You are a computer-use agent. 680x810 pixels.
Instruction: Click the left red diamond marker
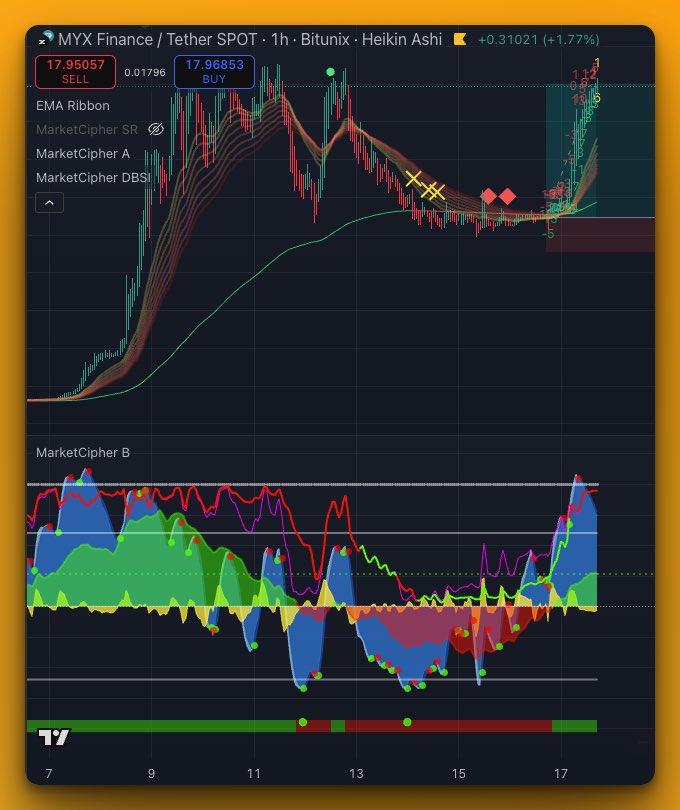coord(489,196)
